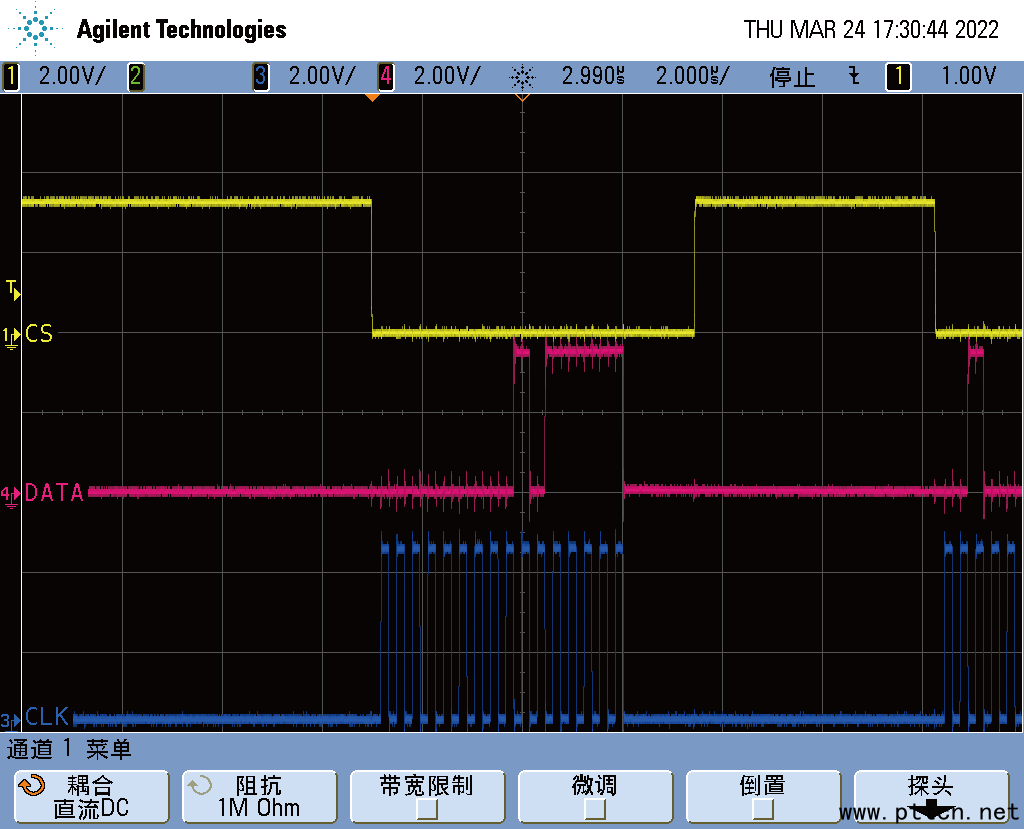This screenshot has height=829, width=1024.
Task: Toggle the 微调 fine adjust checkbox
Action: [595, 809]
